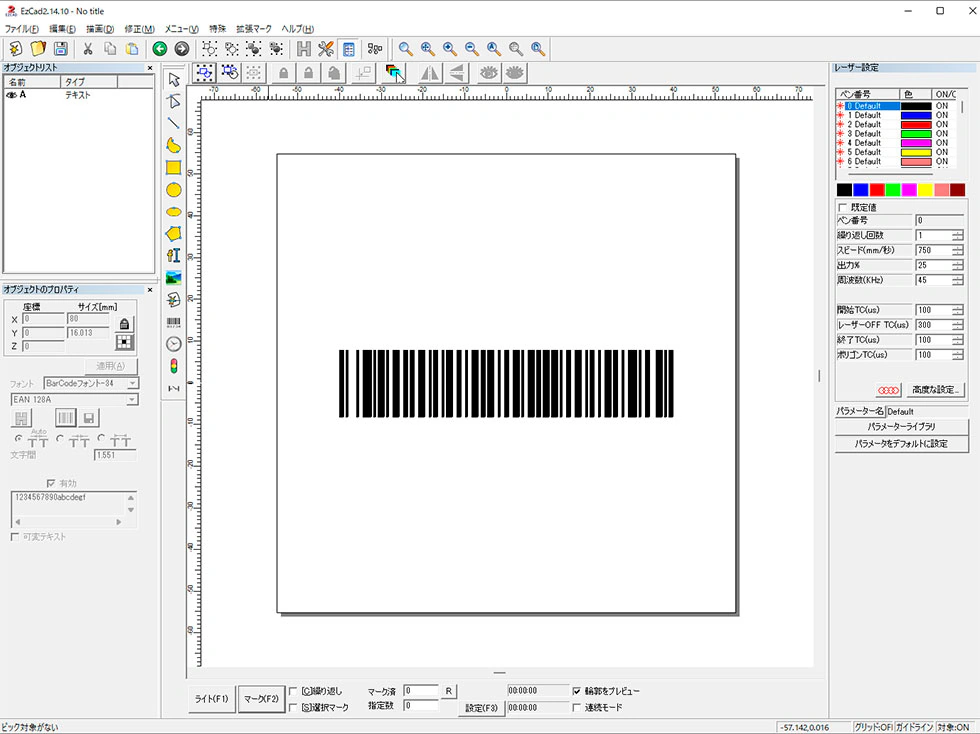The width and height of the screenshot is (980, 734).
Task: Select the timer delay tool
Action: 174,344
